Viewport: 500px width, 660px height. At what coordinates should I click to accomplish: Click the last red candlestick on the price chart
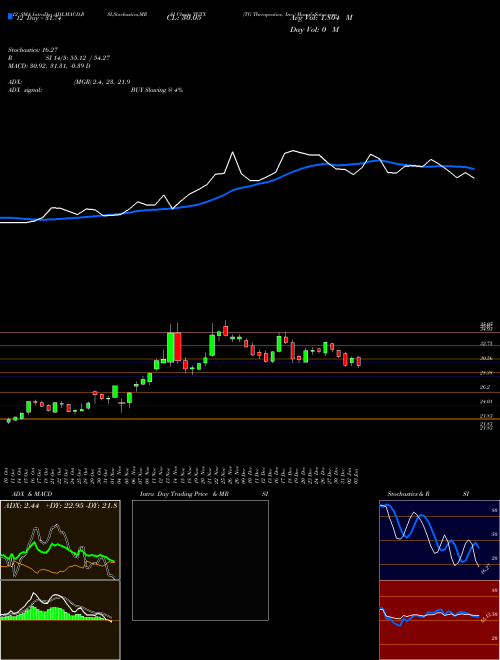click(x=359, y=362)
